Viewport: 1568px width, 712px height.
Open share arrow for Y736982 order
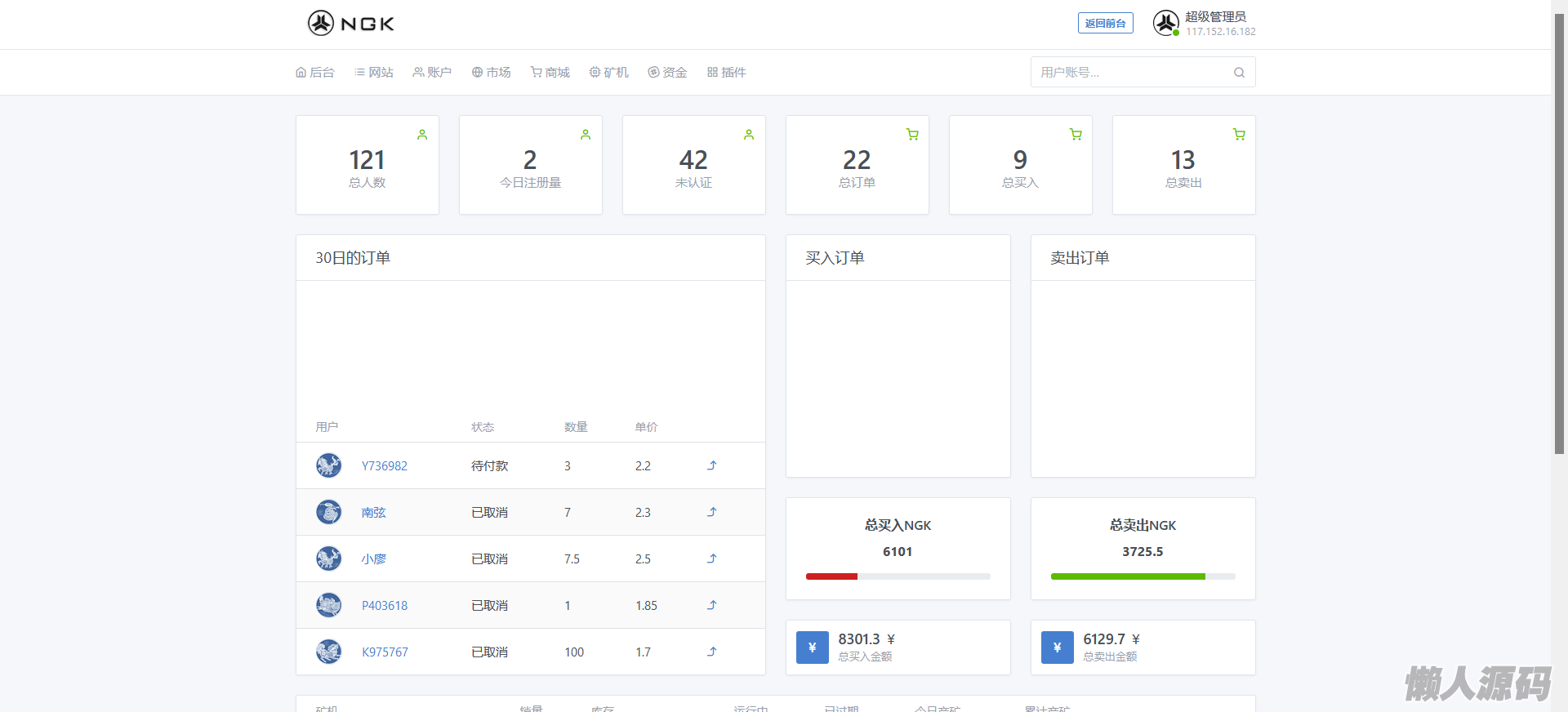(711, 465)
